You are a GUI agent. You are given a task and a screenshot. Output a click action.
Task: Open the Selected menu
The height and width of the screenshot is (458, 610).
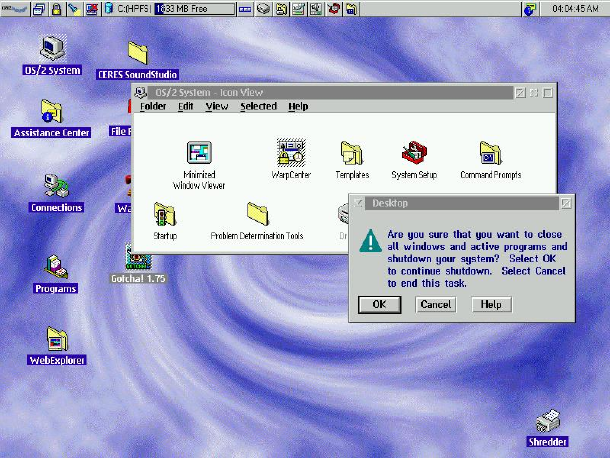[258, 106]
